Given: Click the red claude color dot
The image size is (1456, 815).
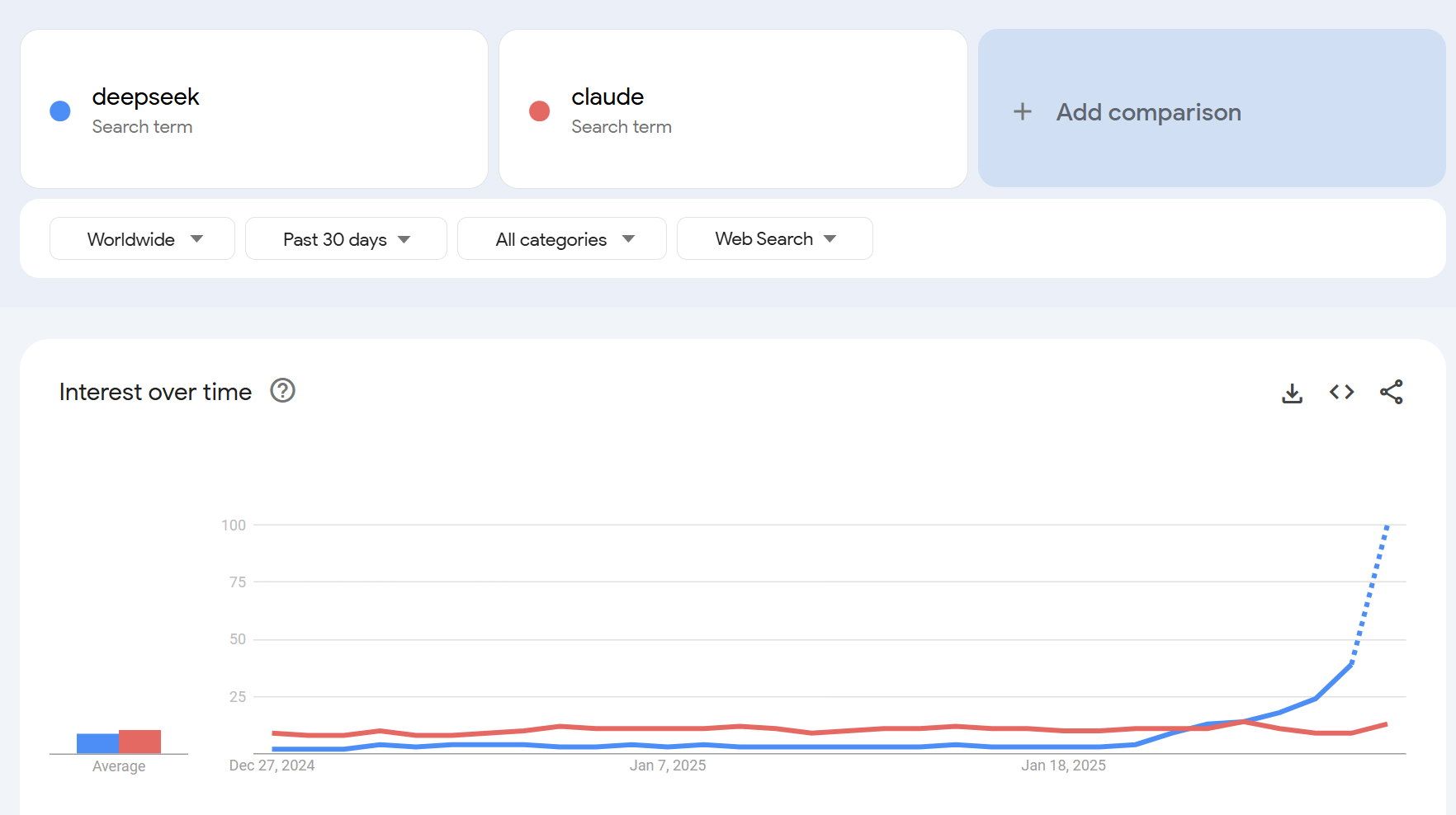Looking at the screenshot, I should (x=540, y=111).
